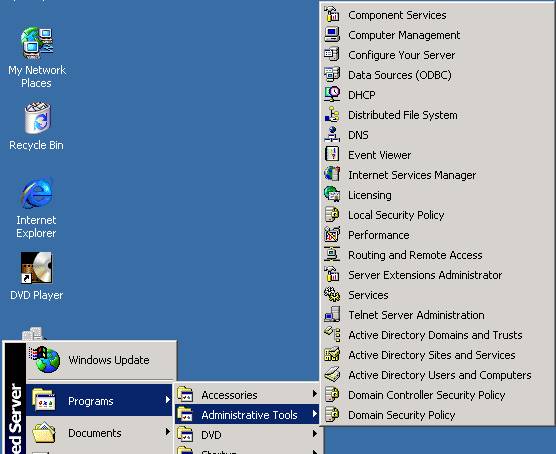Viewport: 556px width, 454px height.
Task: Choose the Services entry
Action: (437, 295)
